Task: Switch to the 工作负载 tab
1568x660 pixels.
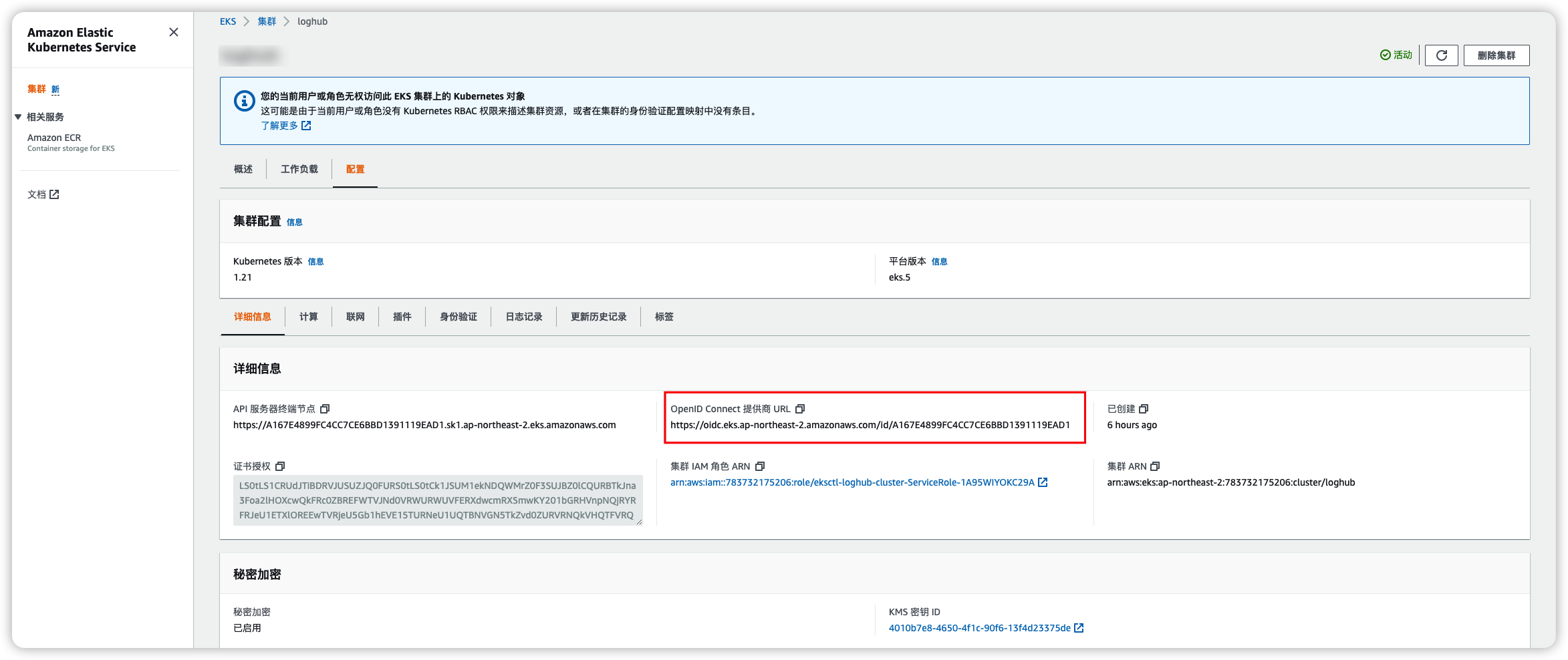Action: 299,169
